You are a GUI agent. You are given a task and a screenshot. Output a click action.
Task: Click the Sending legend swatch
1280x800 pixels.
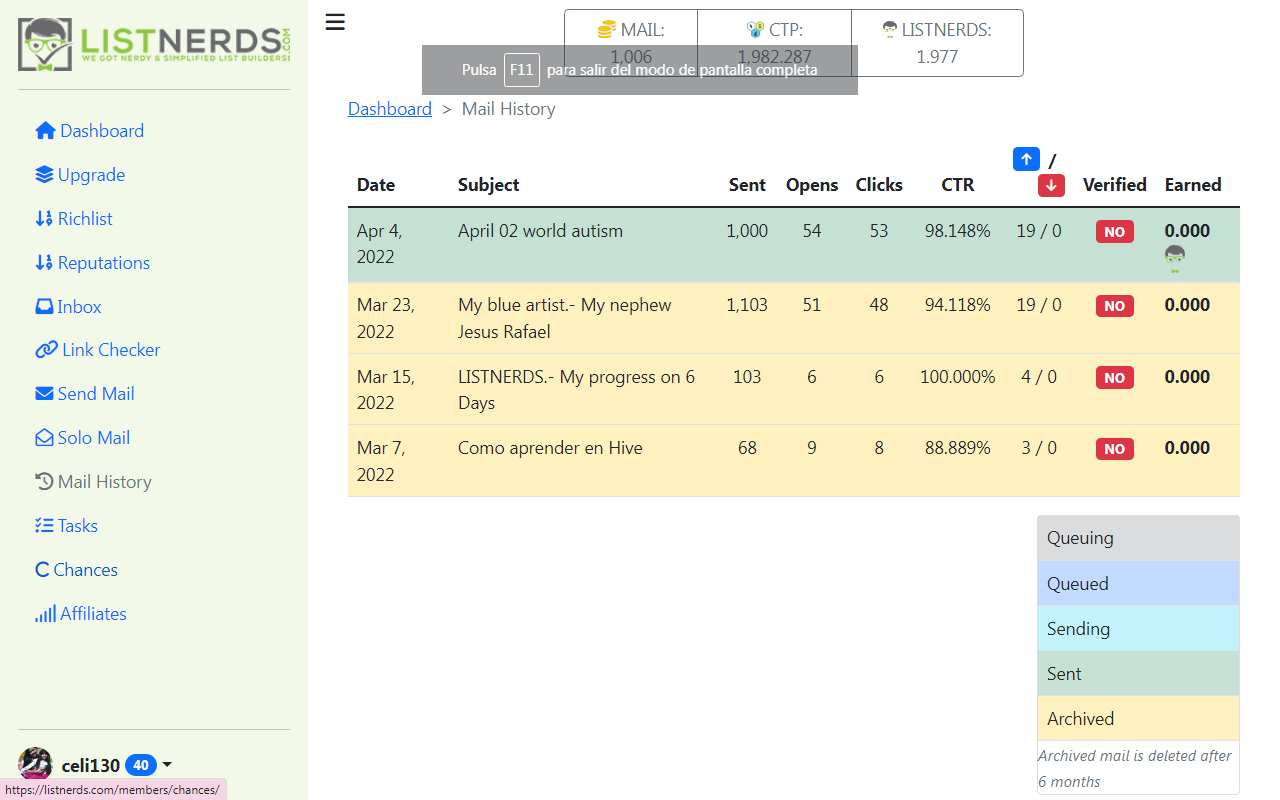tap(1138, 629)
